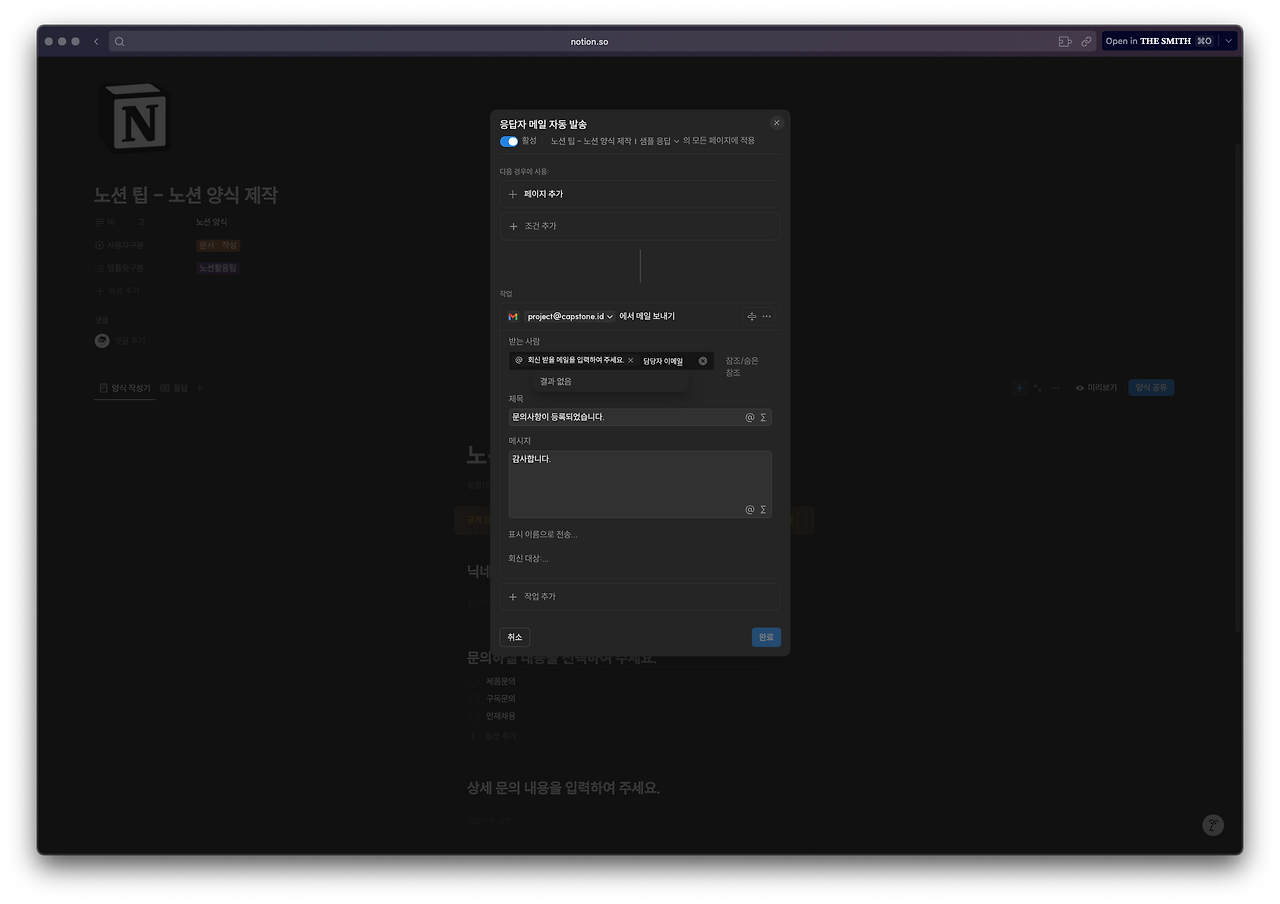1280x904 pixels.
Task: Expand the 샘플 응답 dropdown in the header
Action: point(674,141)
